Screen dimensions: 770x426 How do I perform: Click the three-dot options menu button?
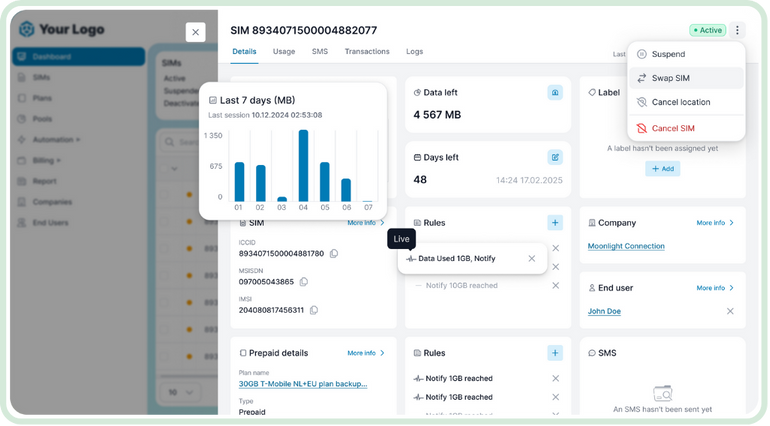pos(737,30)
